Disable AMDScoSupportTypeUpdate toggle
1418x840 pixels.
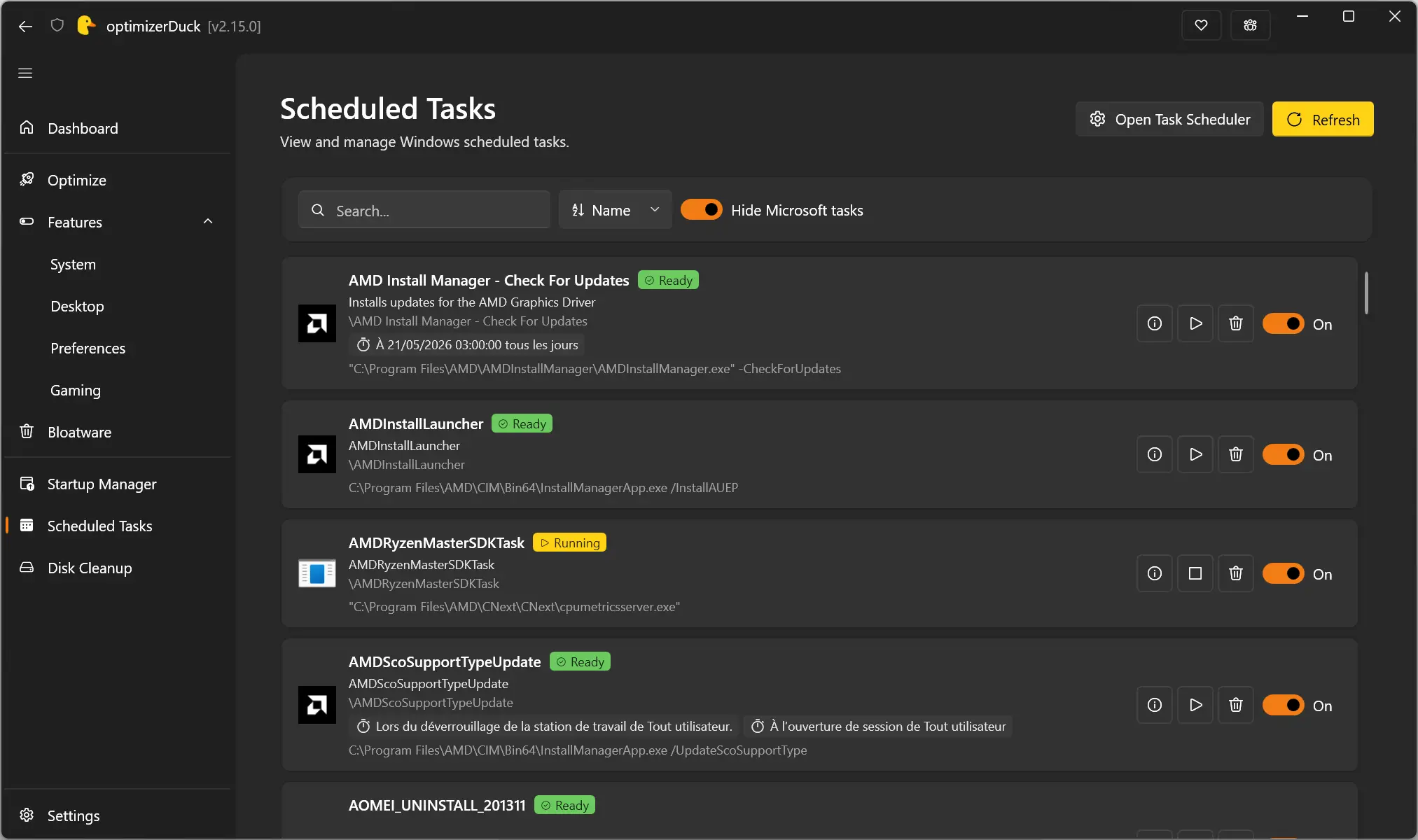pyautogui.click(x=1284, y=705)
